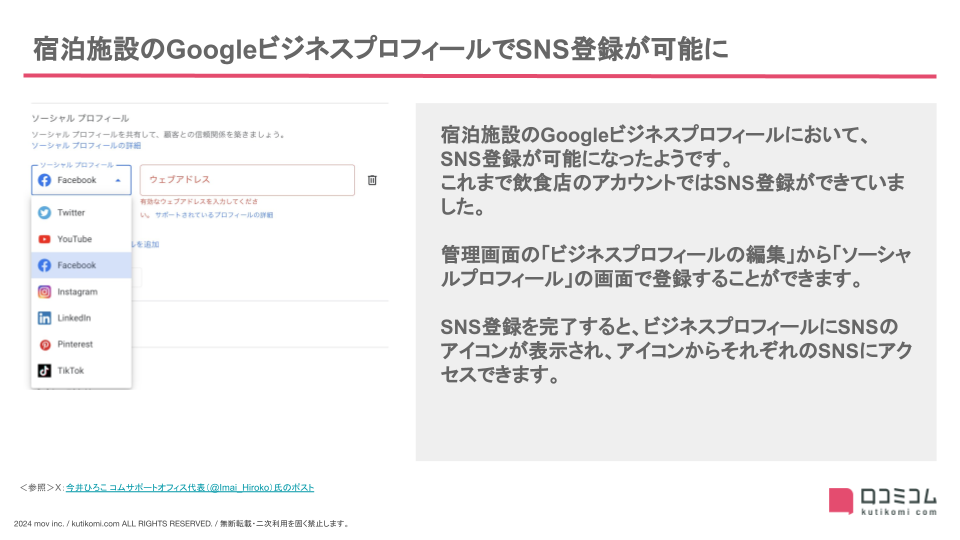
Task: Click the YouTube icon in list
Action: 44,239
